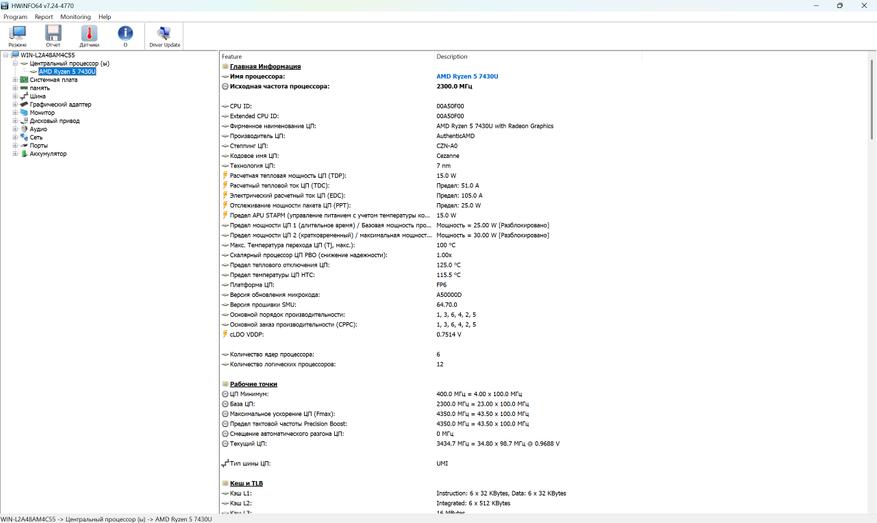
Task: Select the '0.7514 V' voltage value
Action: tap(449, 334)
